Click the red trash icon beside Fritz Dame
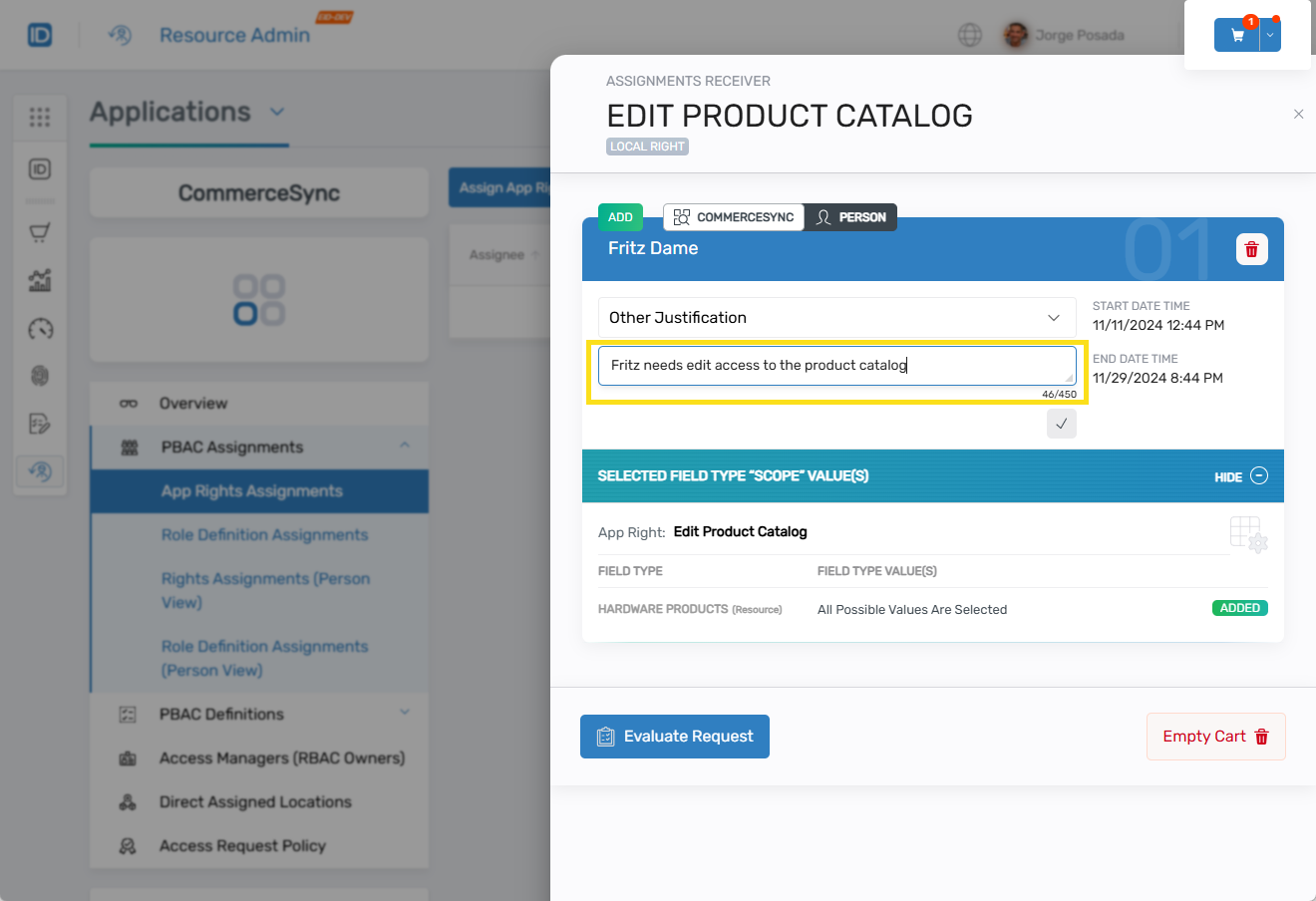This screenshot has height=901, width=1316. [1251, 249]
